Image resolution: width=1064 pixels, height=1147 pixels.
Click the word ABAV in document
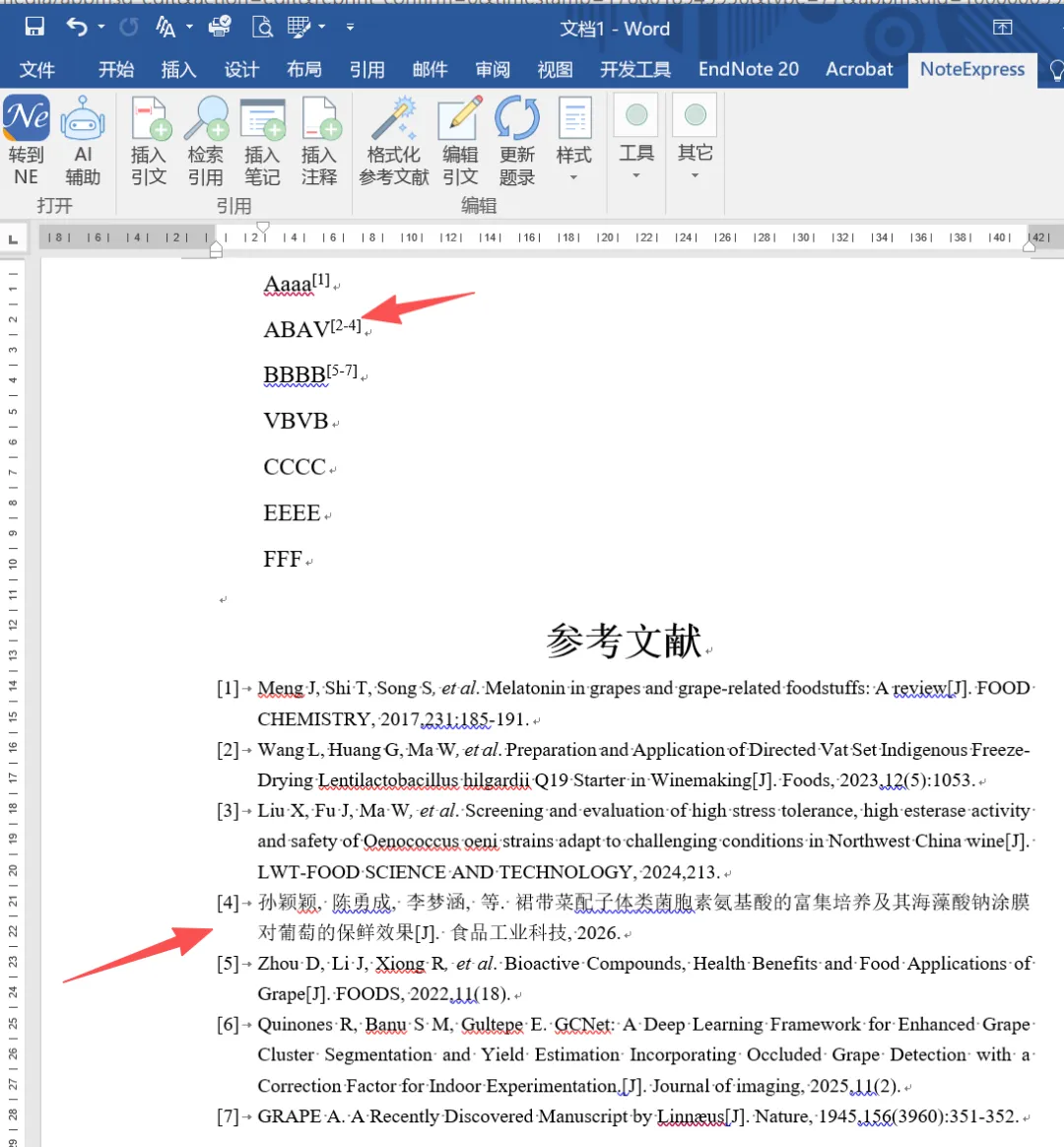click(x=297, y=330)
